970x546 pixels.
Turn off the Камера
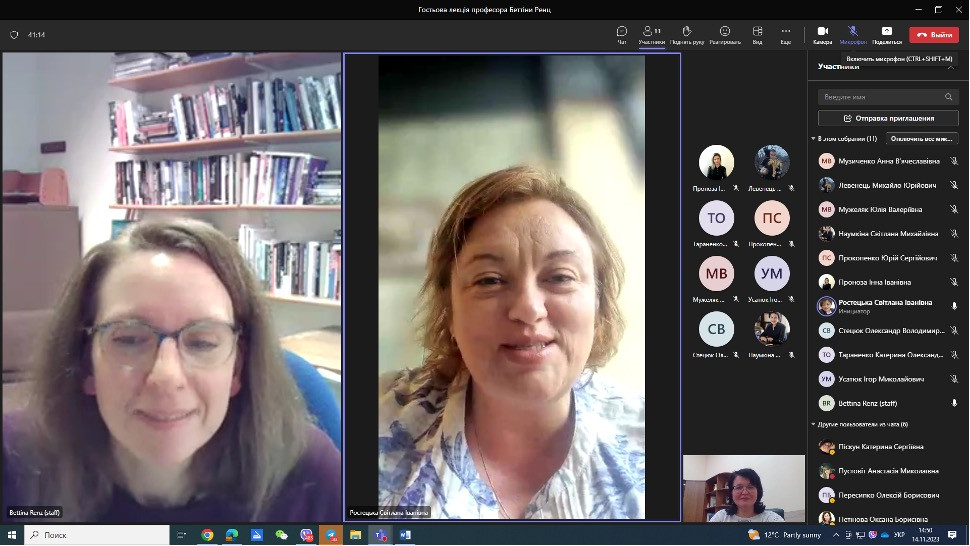point(822,35)
